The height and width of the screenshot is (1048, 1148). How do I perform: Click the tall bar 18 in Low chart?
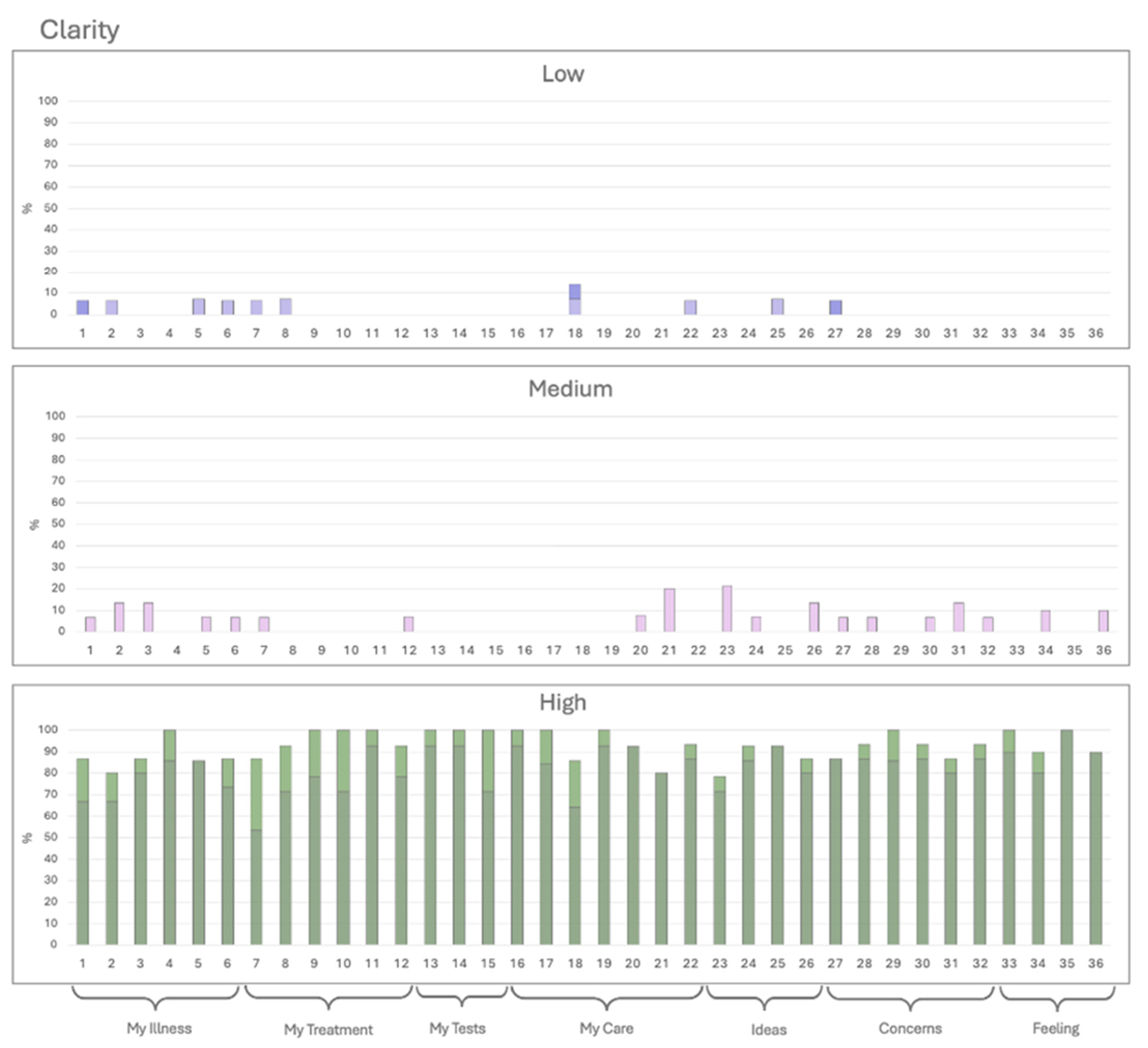pos(574,300)
